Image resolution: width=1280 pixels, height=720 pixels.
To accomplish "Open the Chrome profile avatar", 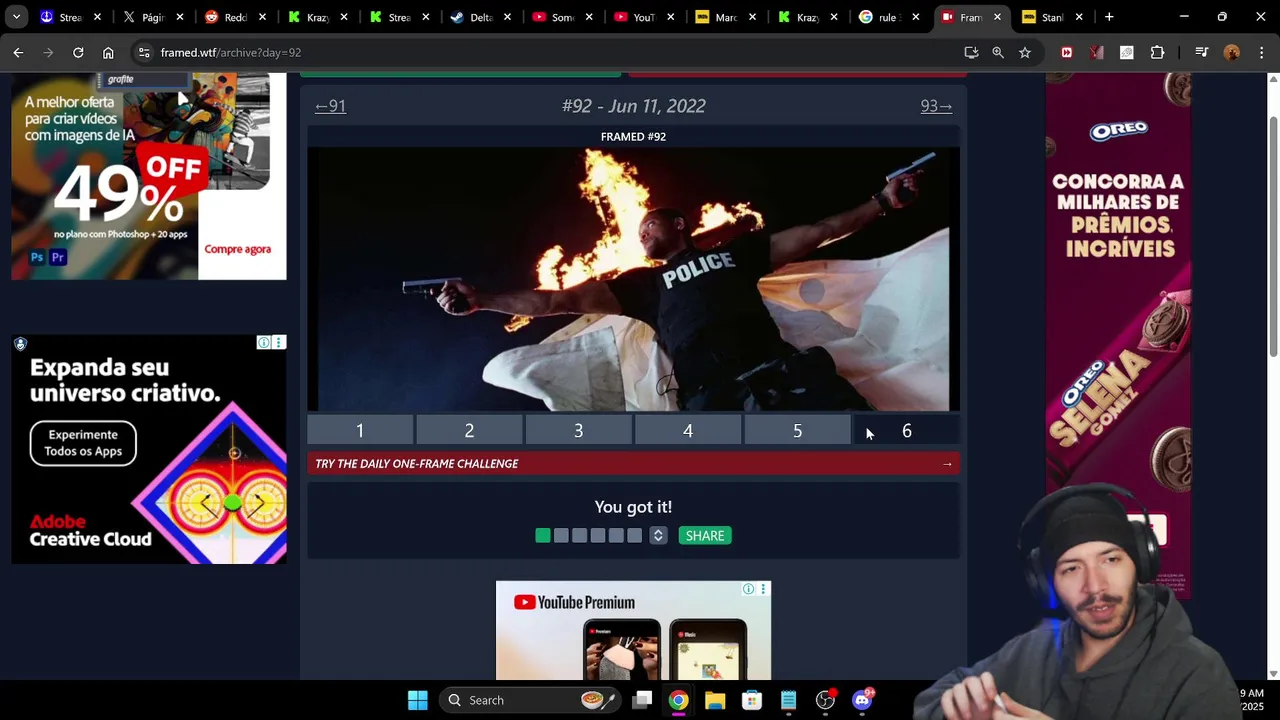I will pos(1232,52).
